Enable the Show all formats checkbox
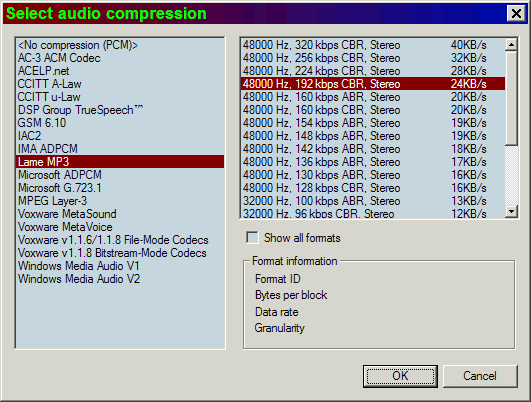 pos(252,237)
